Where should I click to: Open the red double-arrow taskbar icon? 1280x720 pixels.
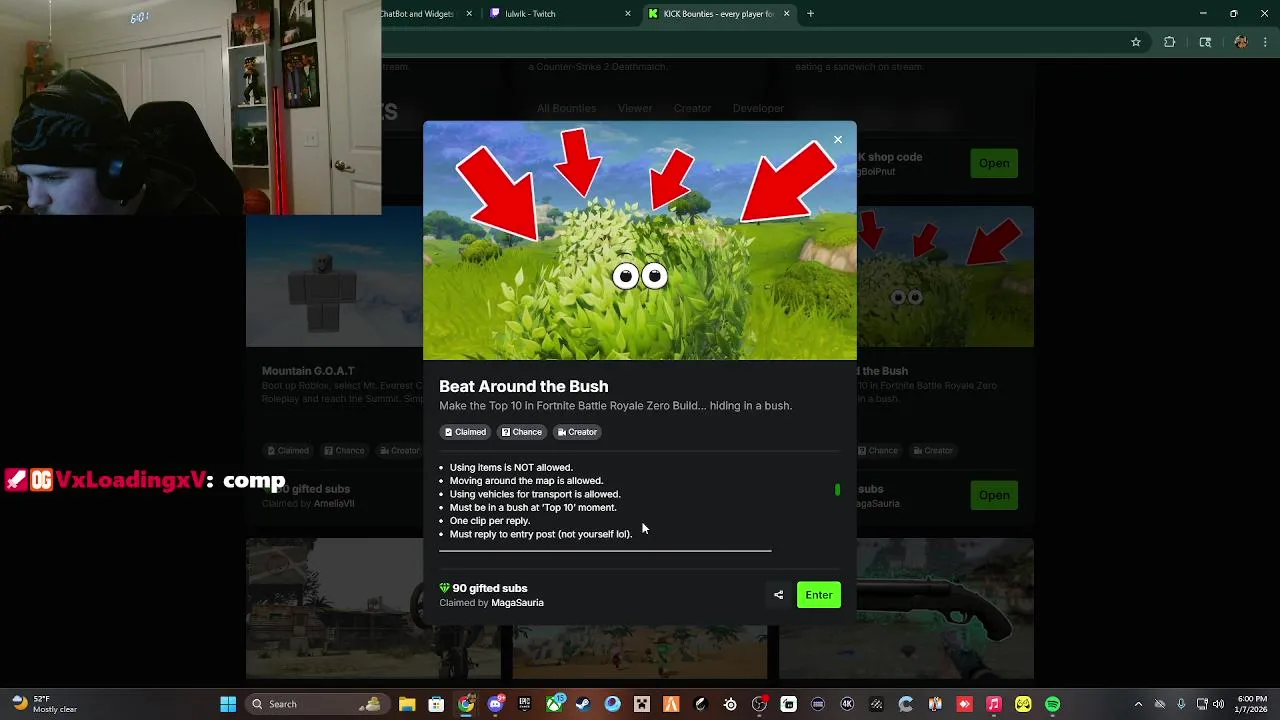click(965, 704)
